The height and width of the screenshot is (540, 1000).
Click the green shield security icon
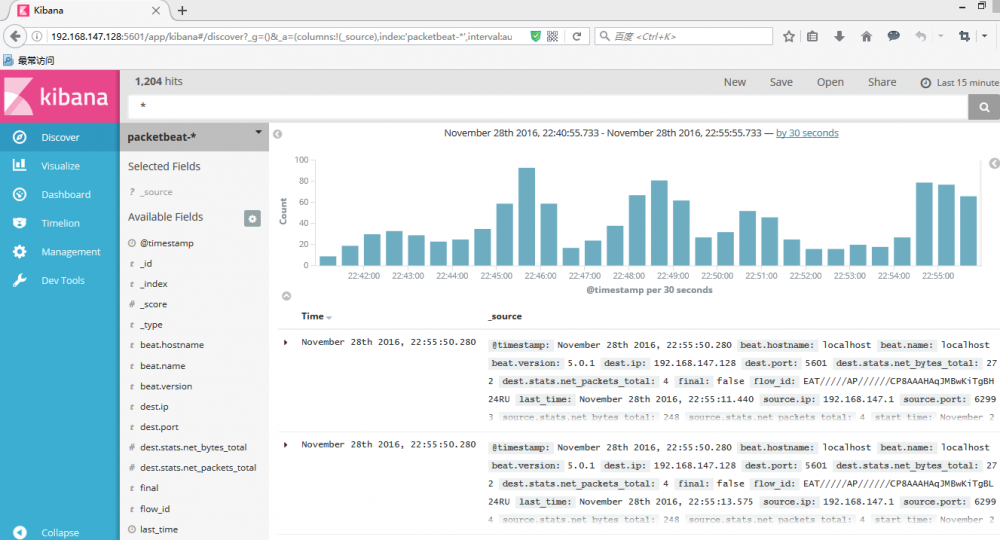tap(536, 36)
